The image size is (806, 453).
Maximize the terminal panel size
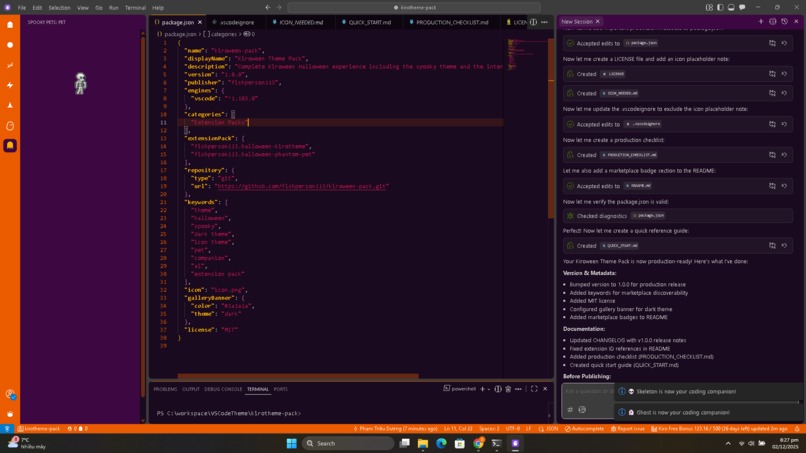pyautogui.click(x=534, y=389)
